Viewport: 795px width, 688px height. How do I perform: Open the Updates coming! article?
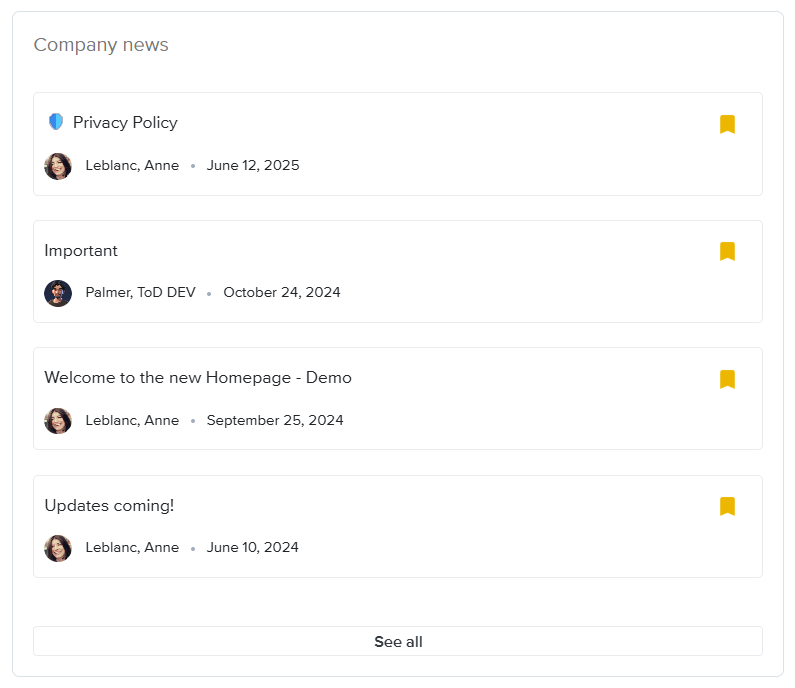tap(109, 506)
